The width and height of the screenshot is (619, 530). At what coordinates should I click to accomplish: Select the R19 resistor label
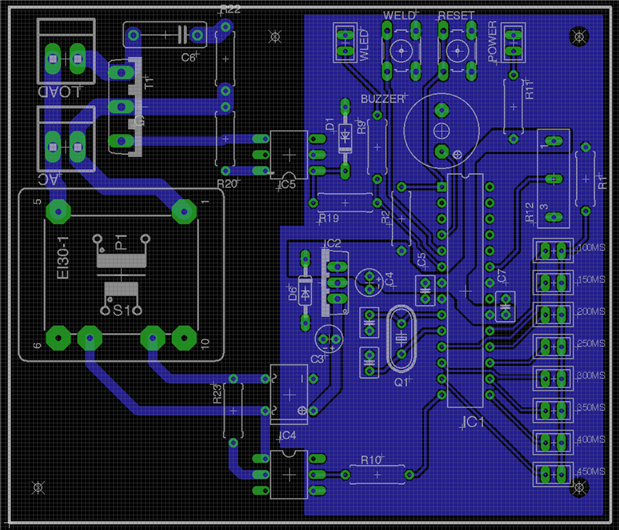329,218
